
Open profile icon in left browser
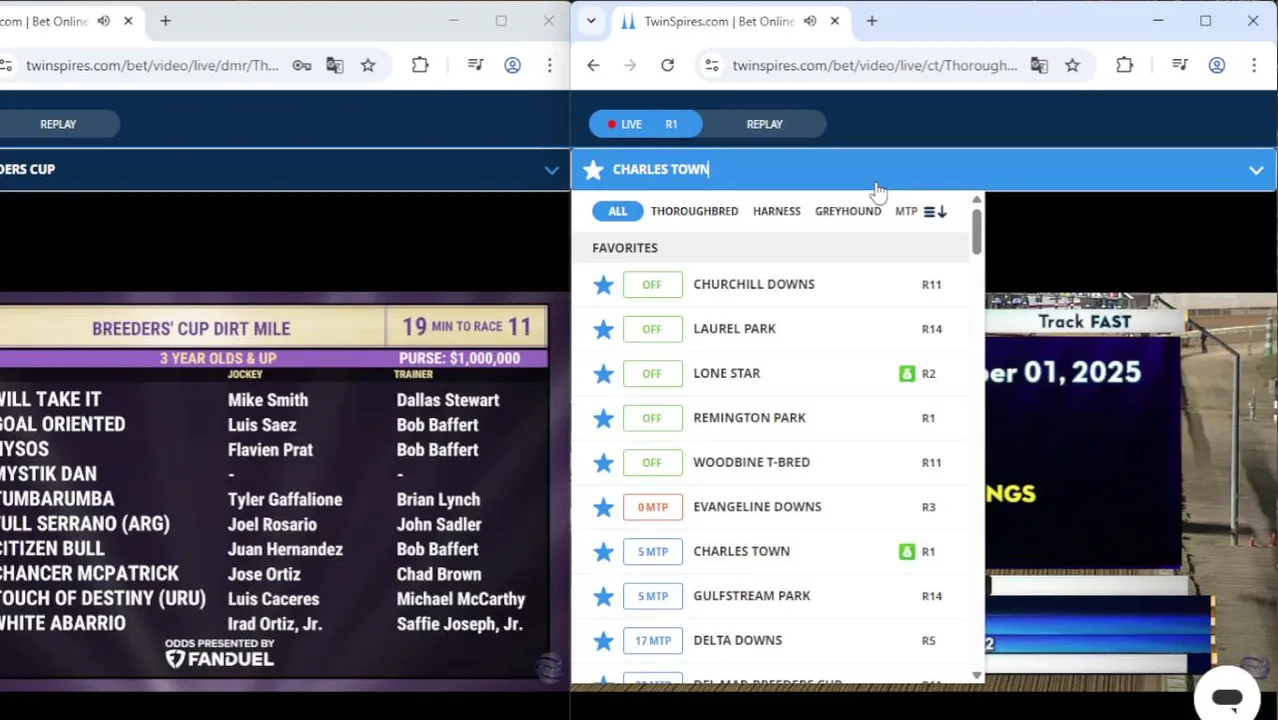coord(512,66)
